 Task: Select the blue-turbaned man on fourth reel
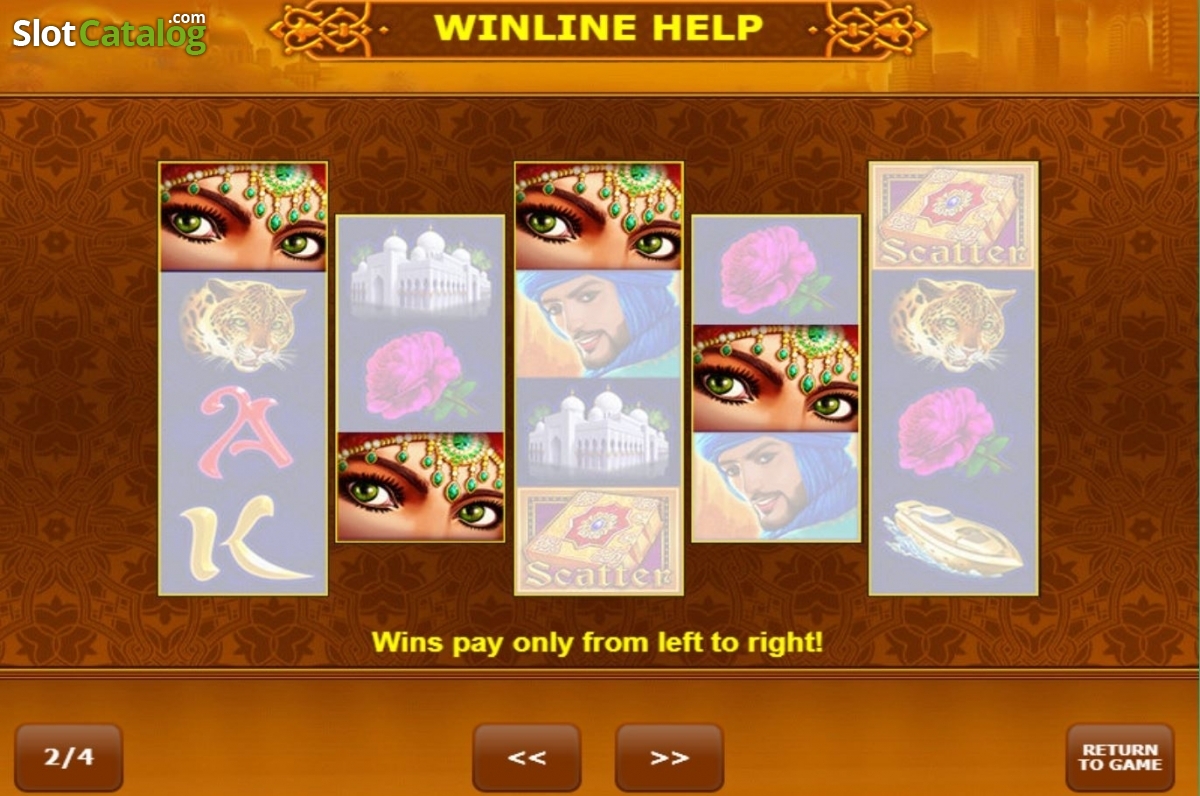coord(775,486)
